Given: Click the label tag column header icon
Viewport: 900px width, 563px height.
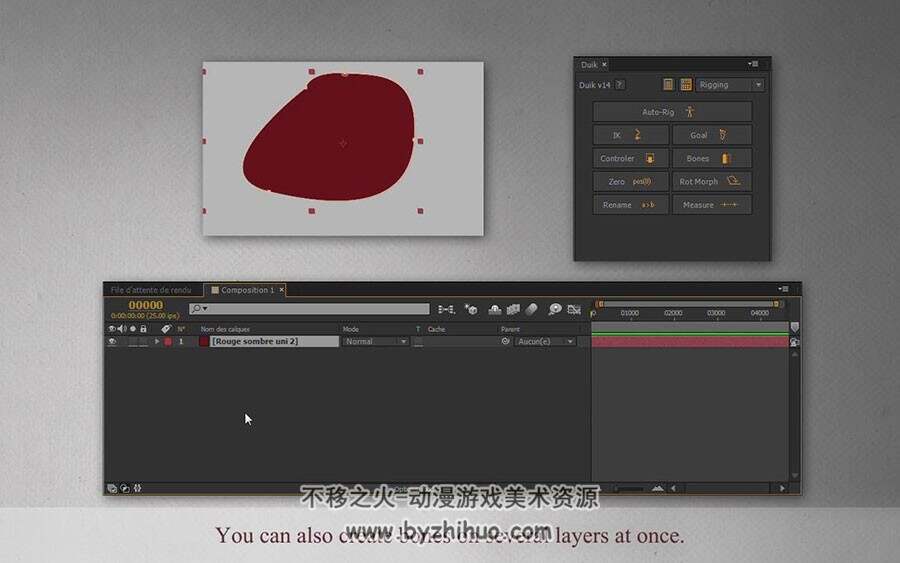Looking at the screenshot, I should (x=166, y=329).
